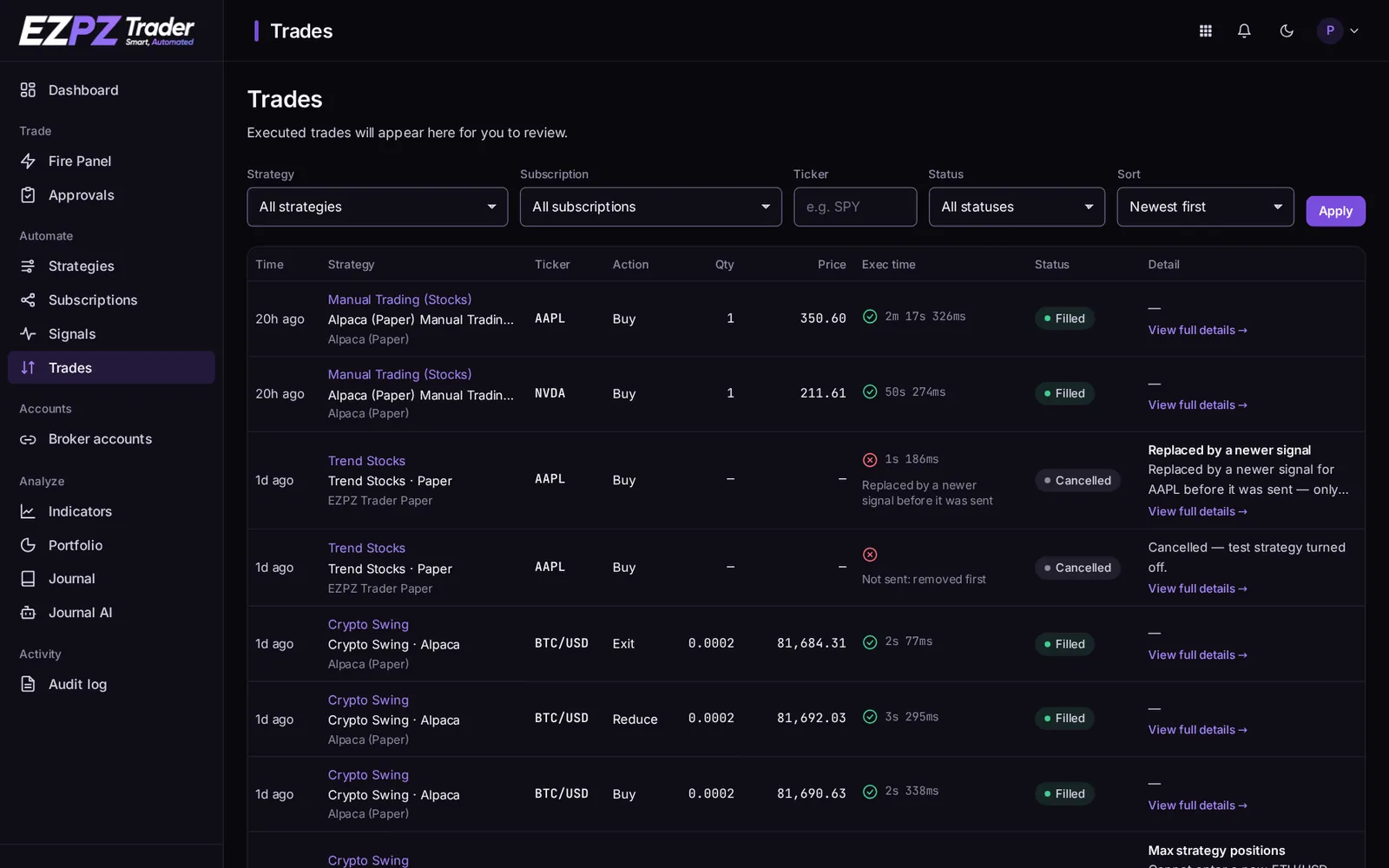View full details for BTC/USD Reduce trade

click(x=1197, y=730)
